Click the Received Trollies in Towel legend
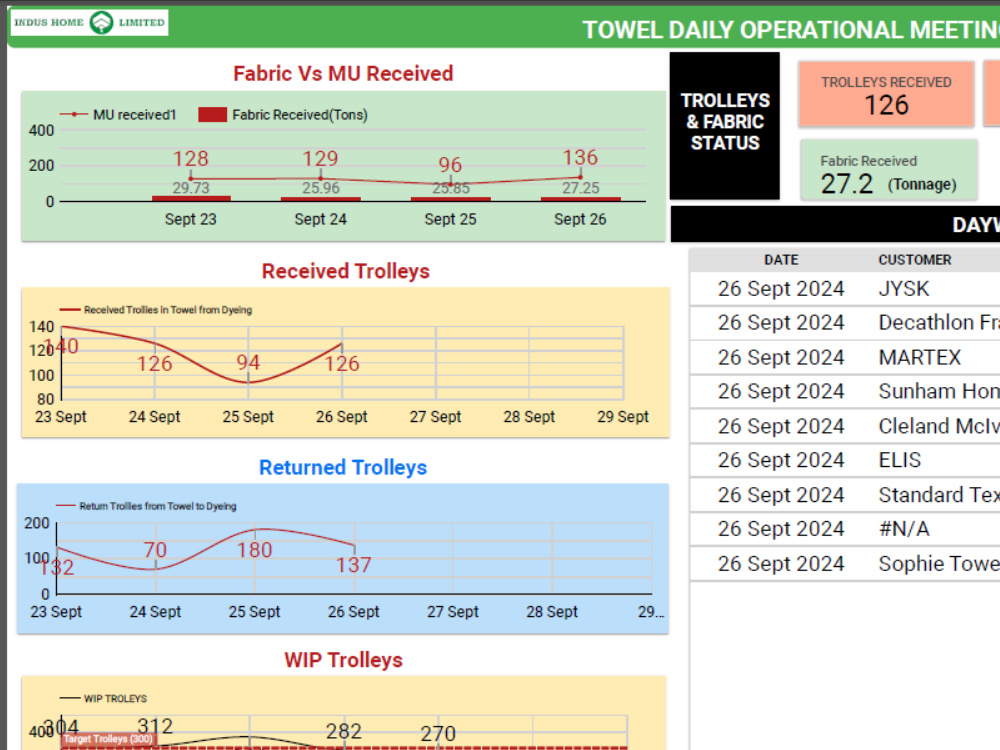Screen dimensions: 1000x750 156,310
